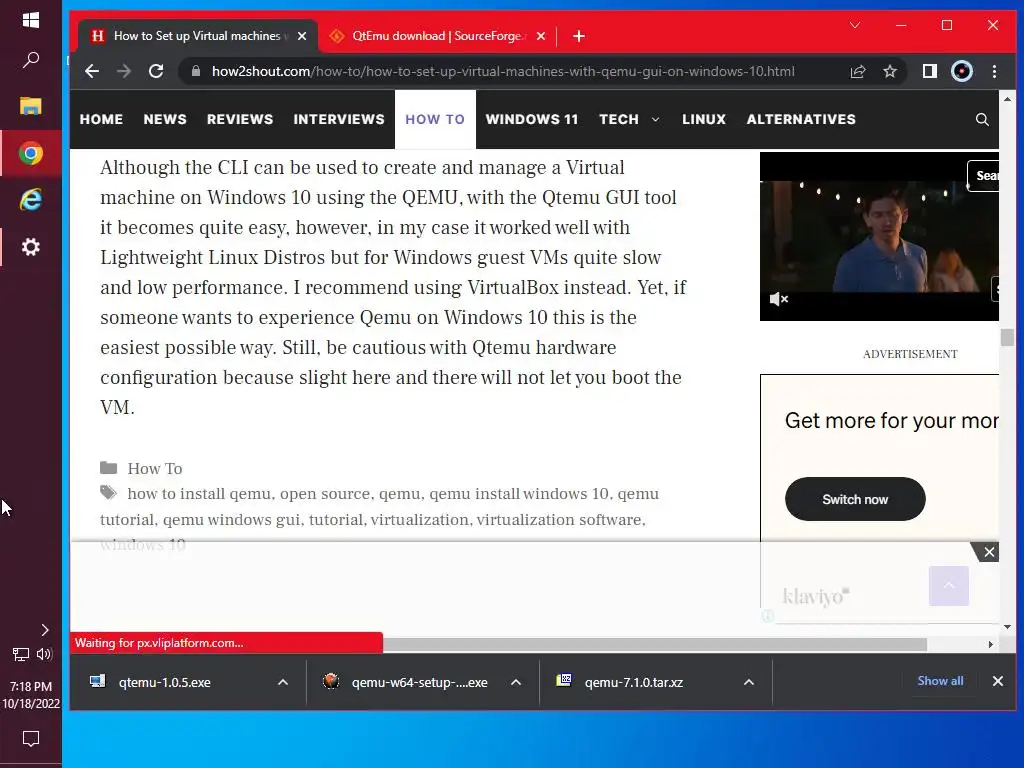The image size is (1024, 768).
Task: Open the Chrome profile avatar
Action: [961, 71]
